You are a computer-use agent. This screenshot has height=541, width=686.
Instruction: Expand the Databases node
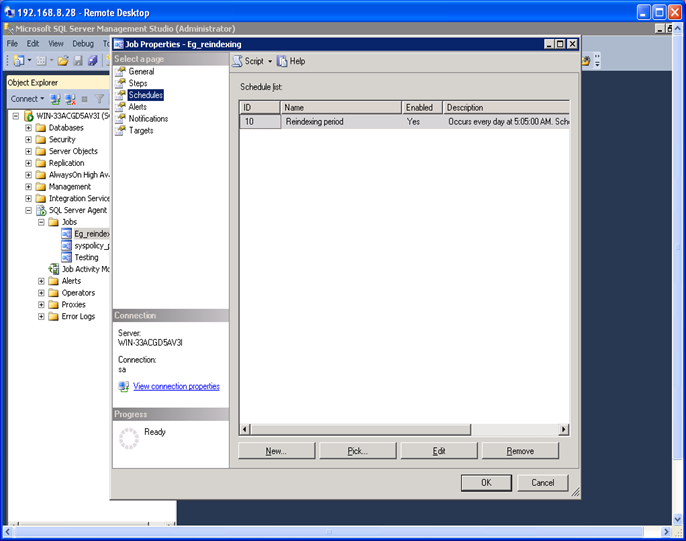[x=28, y=128]
